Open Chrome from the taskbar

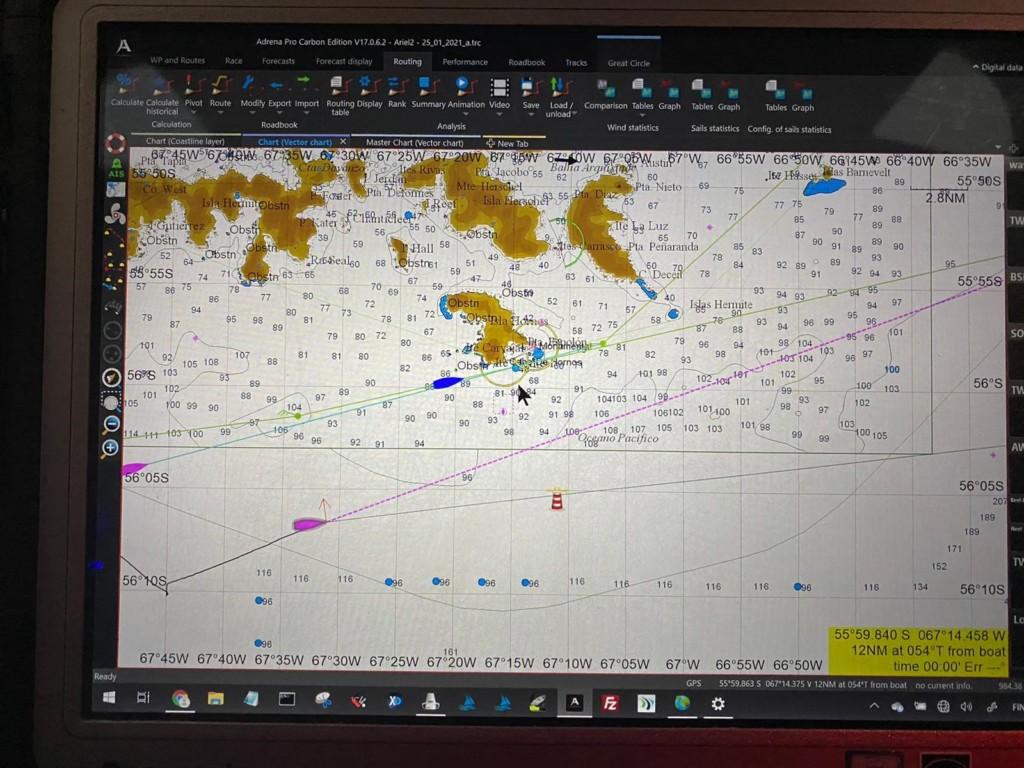(180, 699)
